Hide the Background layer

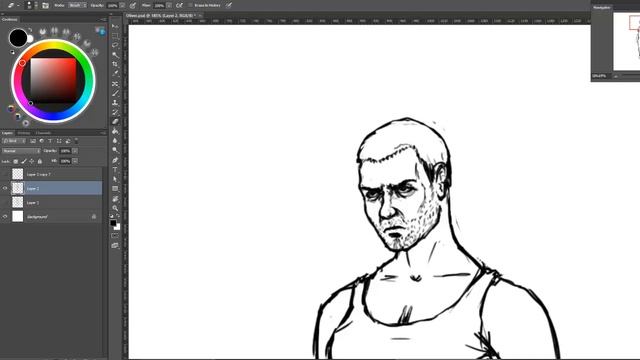(5, 216)
